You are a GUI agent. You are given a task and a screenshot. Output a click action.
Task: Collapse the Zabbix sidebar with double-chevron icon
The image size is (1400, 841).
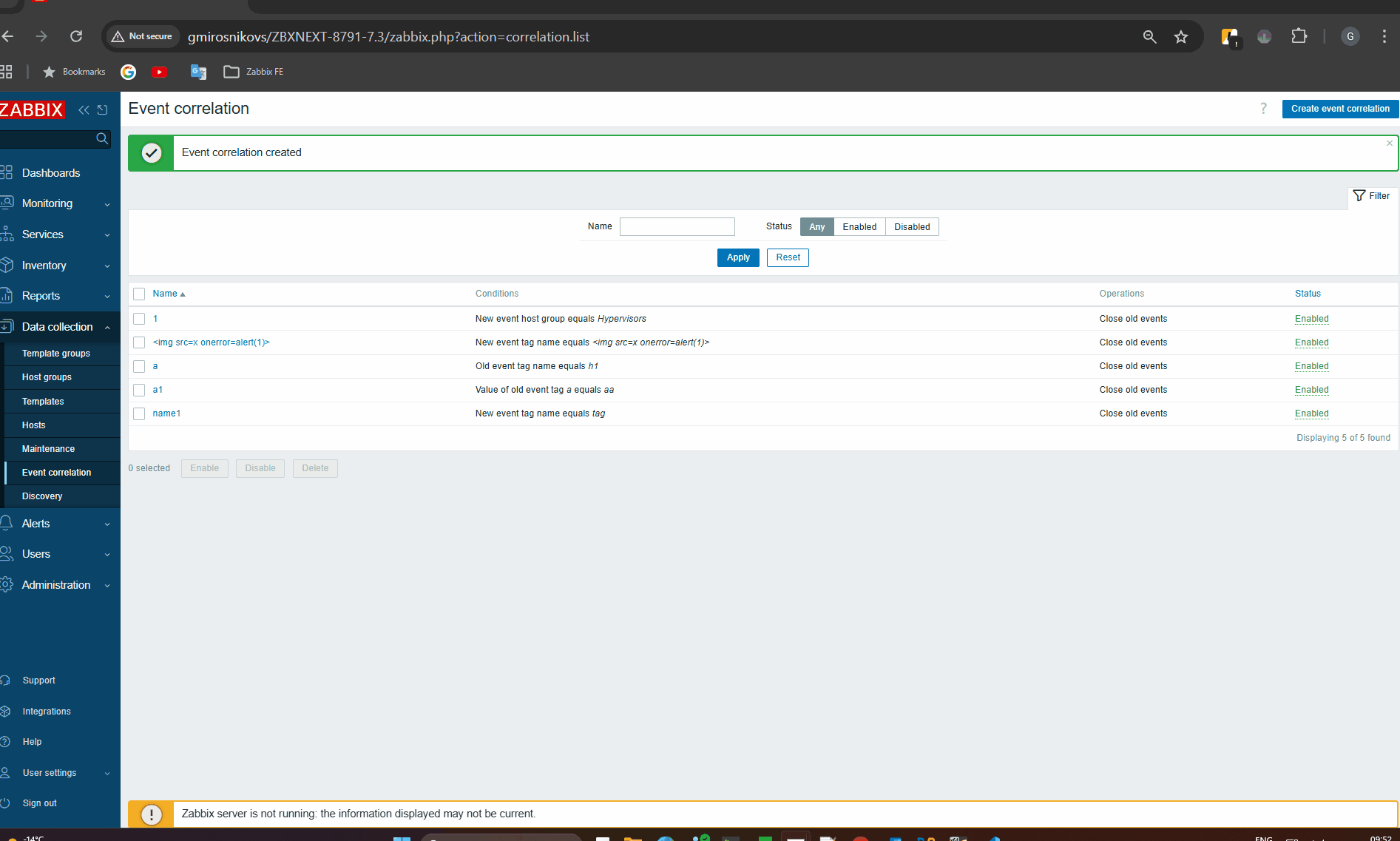tap(84, 109)
